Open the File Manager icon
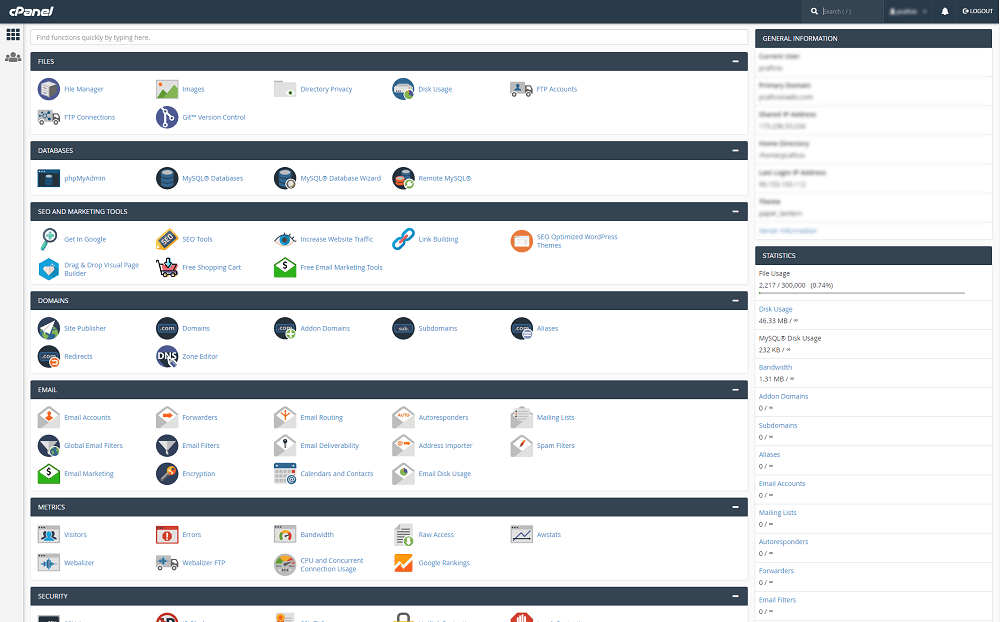The height and width of the screenshot is (622, 1000). tap(48, 89)
